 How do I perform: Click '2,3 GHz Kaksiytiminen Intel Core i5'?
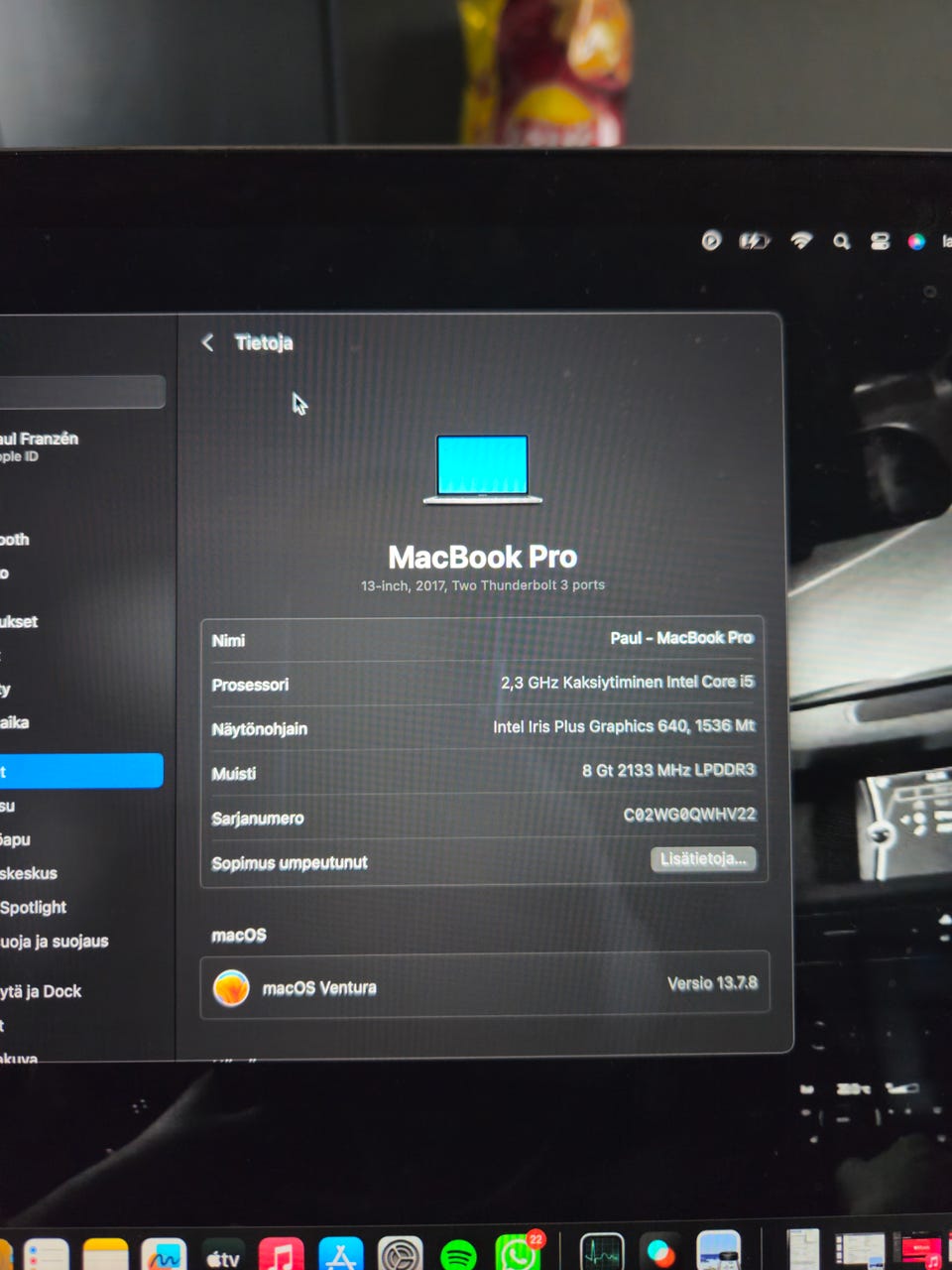click(627, 683)
